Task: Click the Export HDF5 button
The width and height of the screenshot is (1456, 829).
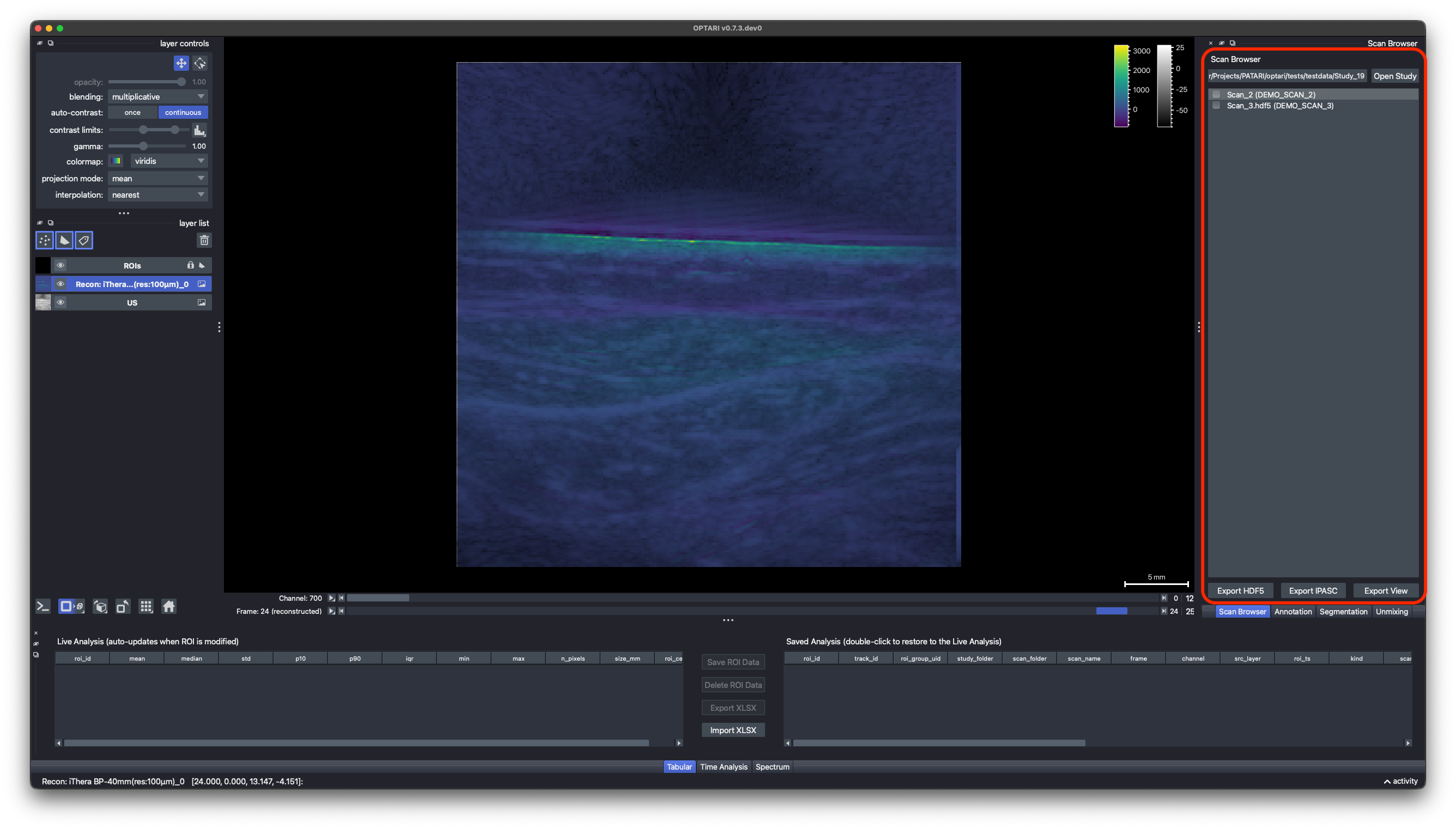Action: [x=1240, y=591]
